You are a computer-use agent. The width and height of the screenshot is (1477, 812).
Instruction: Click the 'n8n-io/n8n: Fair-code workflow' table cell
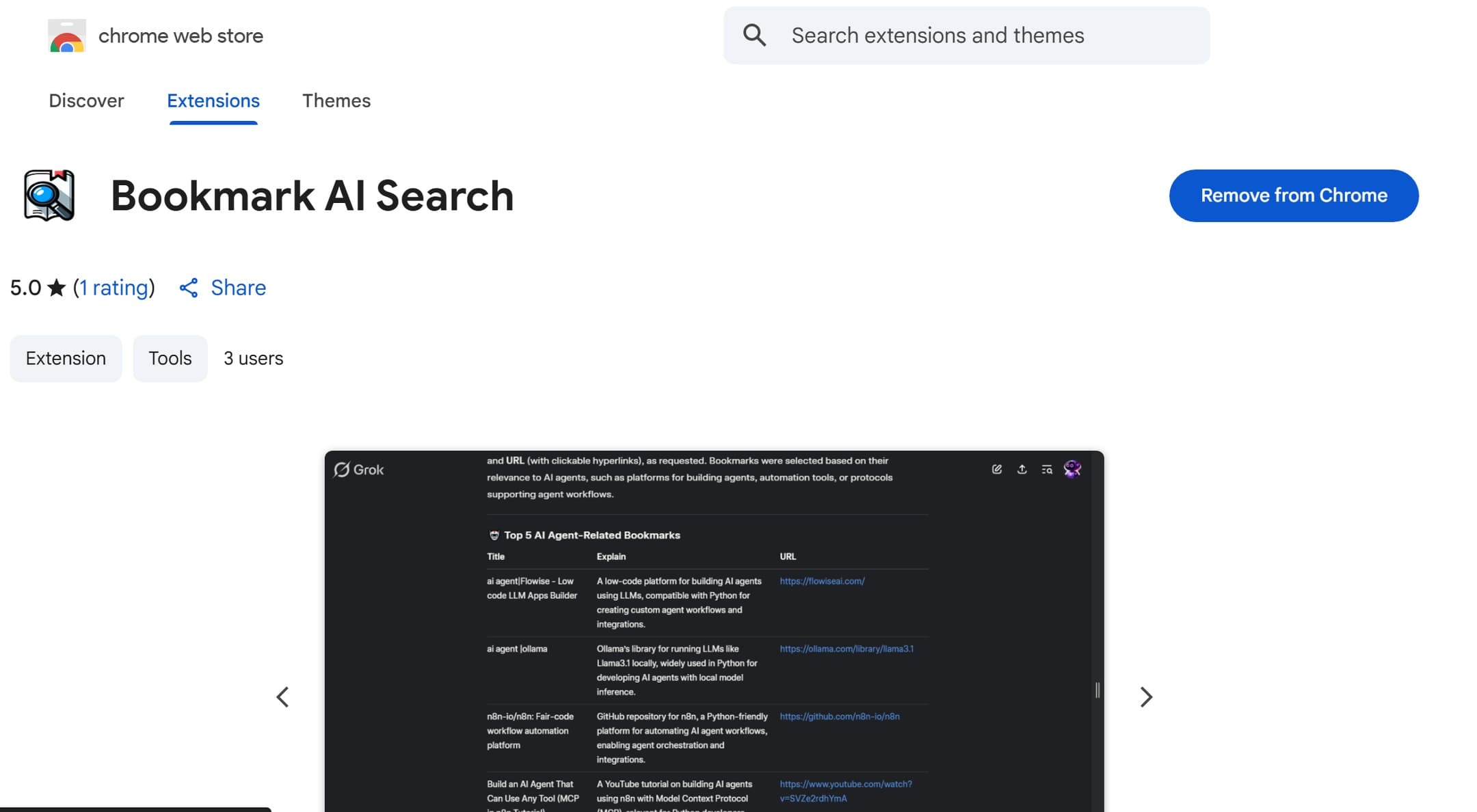pos(531,731)
